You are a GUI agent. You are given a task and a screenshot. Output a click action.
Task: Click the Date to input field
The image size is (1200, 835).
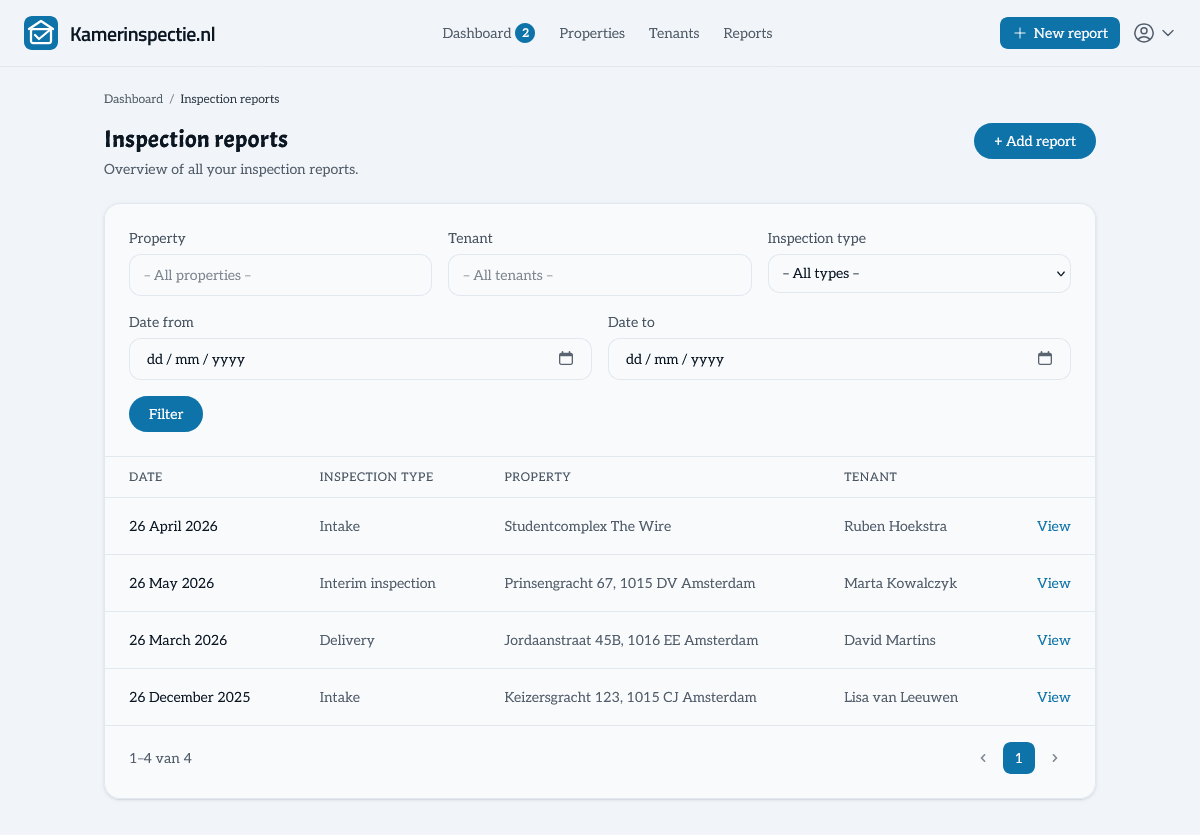[839, 359]
